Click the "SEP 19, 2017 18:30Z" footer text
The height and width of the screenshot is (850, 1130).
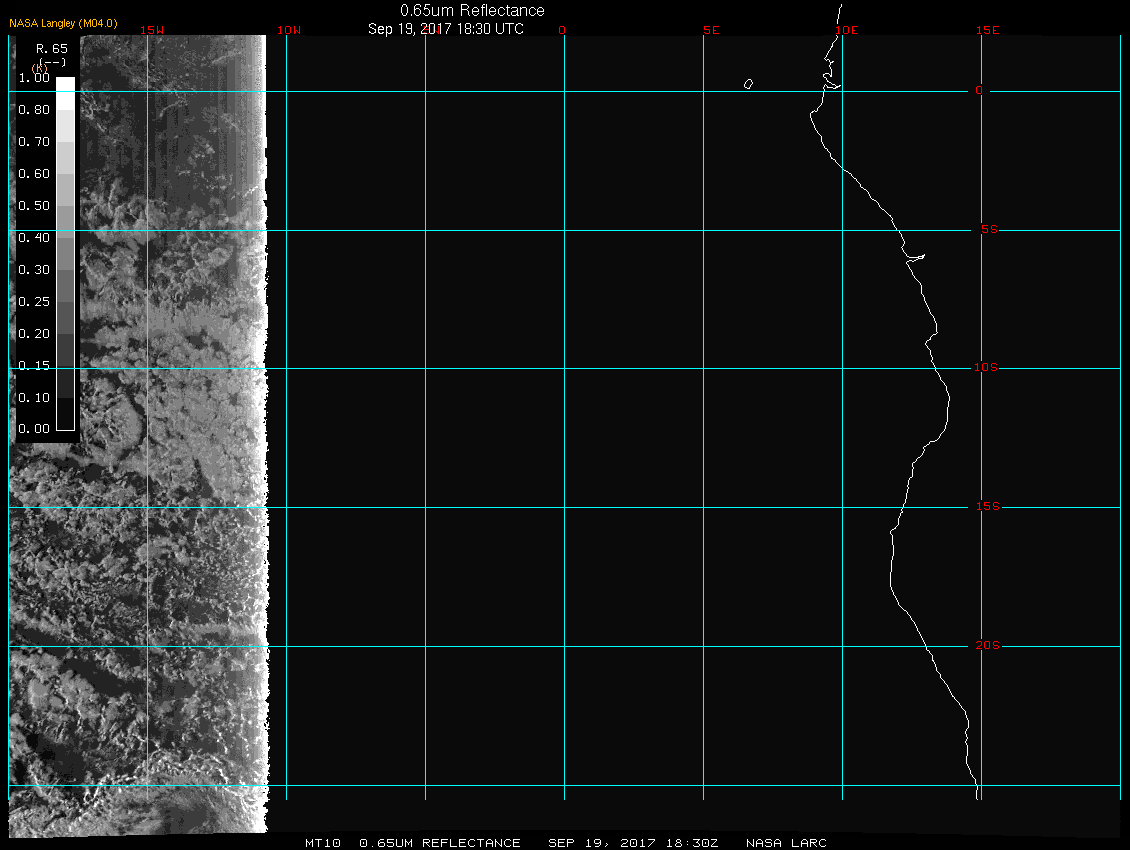tap(633, 843)
